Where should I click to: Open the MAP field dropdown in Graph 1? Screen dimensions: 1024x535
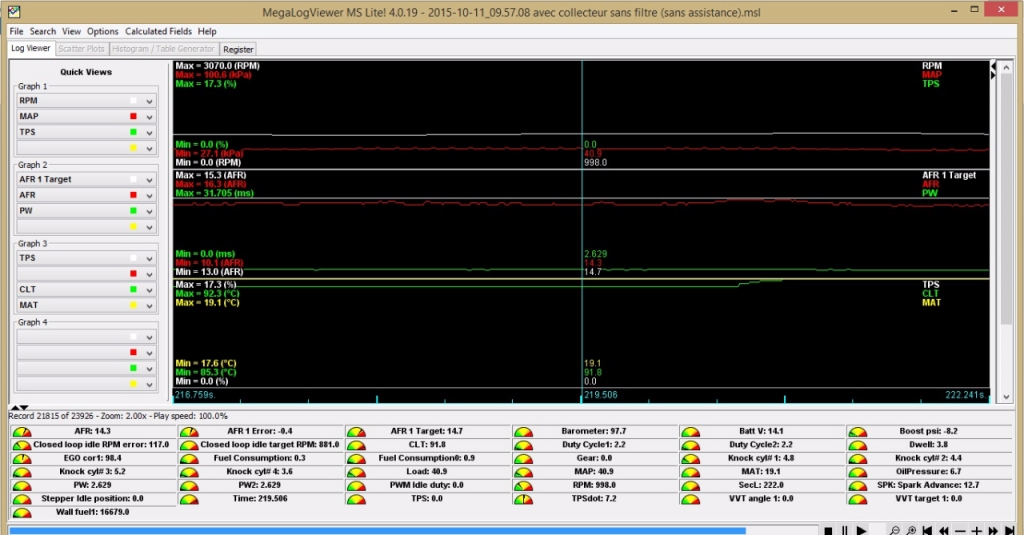tap(150, 117)
